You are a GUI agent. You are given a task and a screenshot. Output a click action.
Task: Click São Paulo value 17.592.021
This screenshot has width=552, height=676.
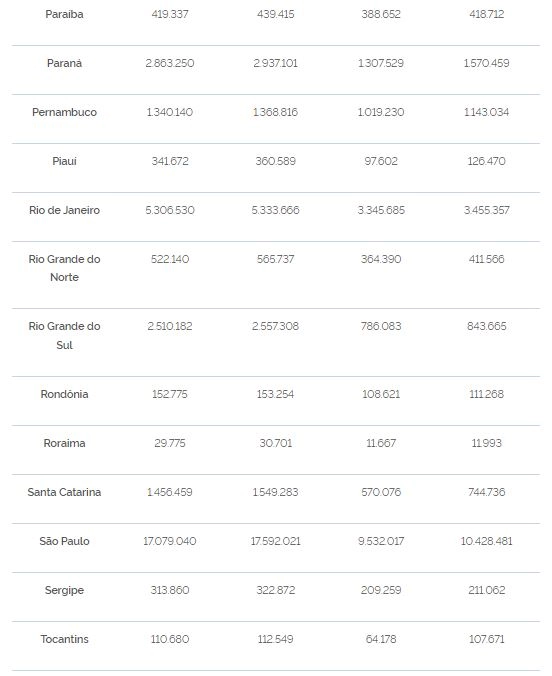[276, 541]
